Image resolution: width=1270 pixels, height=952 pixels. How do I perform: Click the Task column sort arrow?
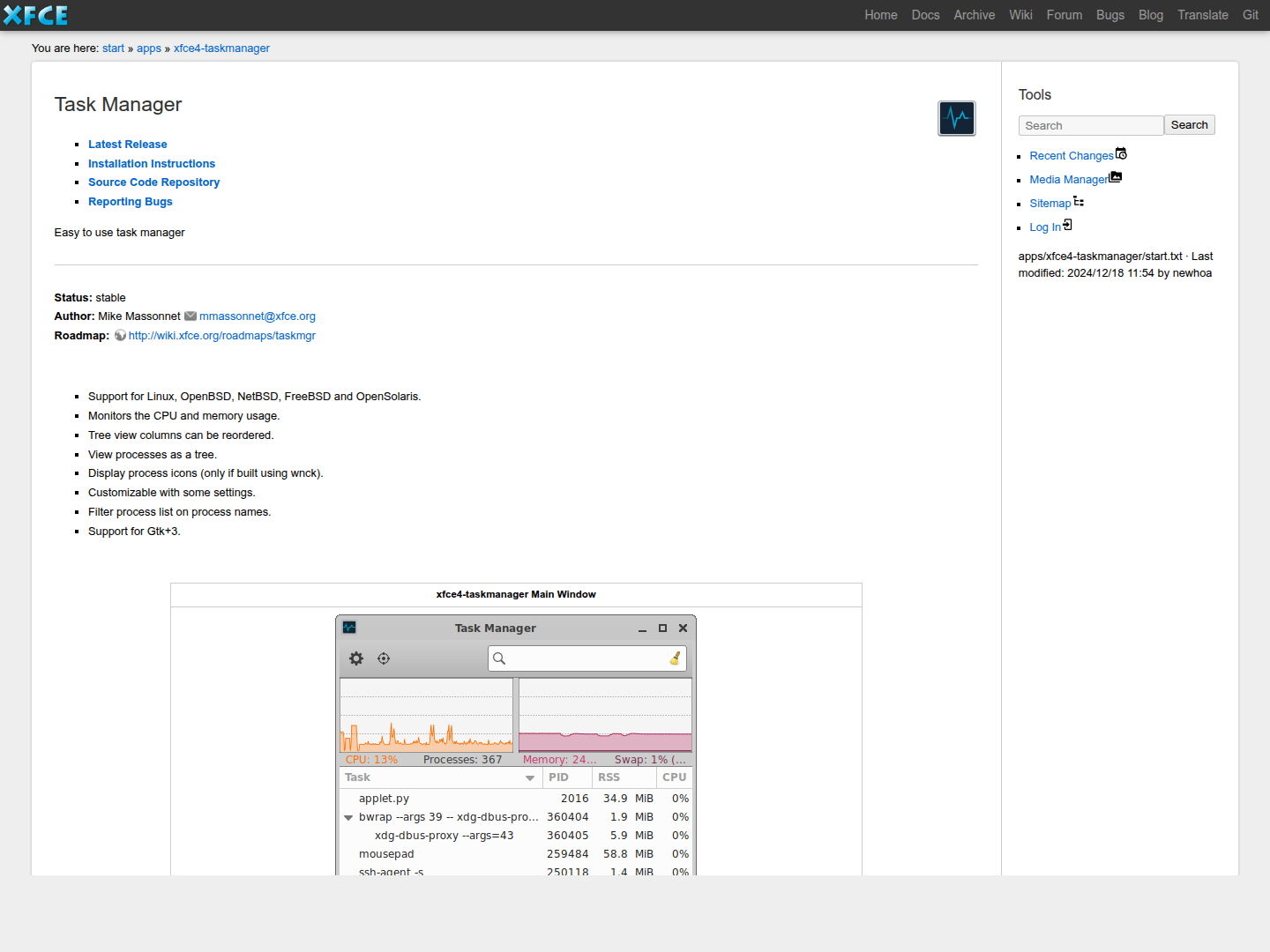(x=530, y=778)
